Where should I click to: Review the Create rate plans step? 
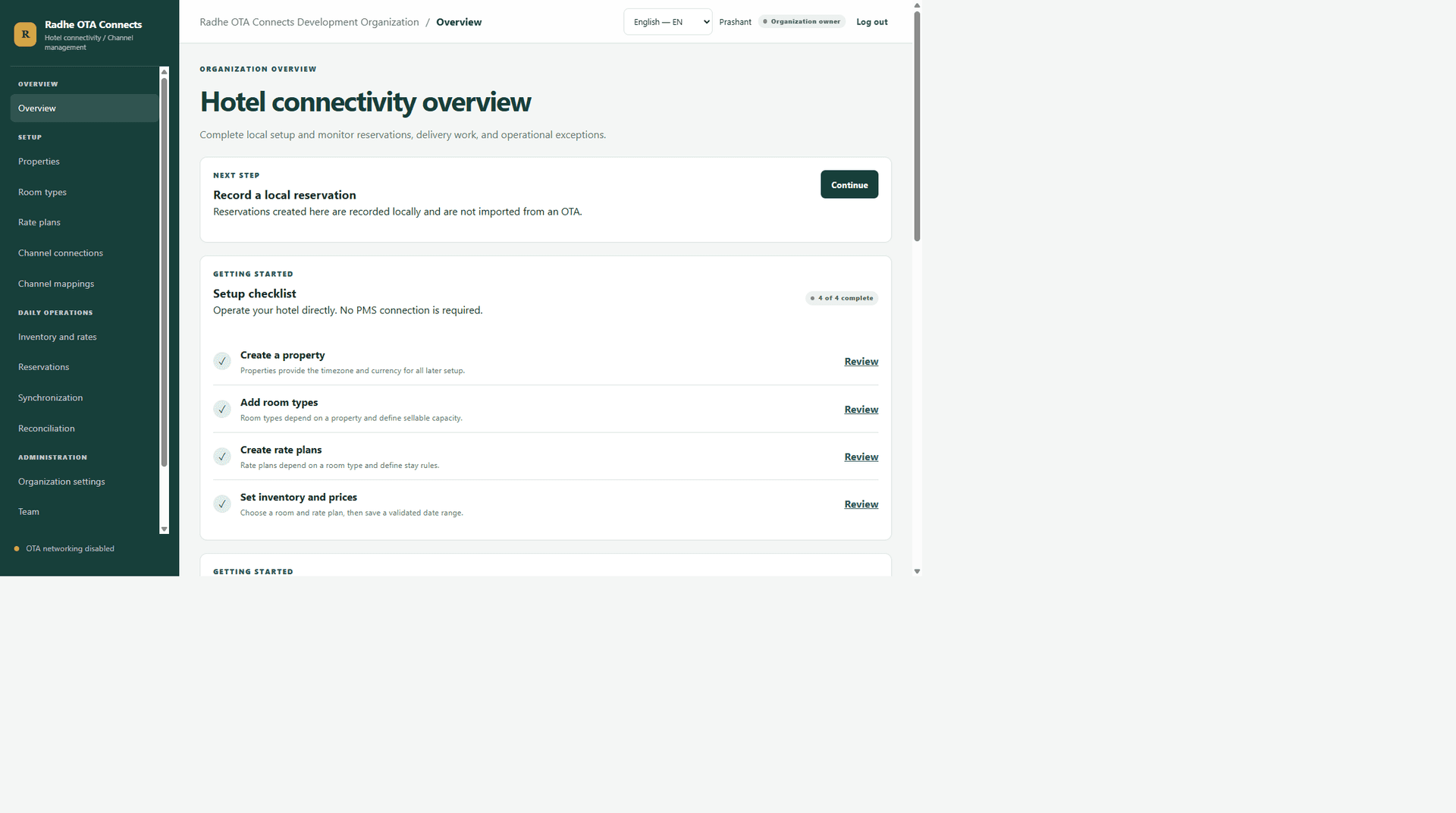(x=861, y=457)
